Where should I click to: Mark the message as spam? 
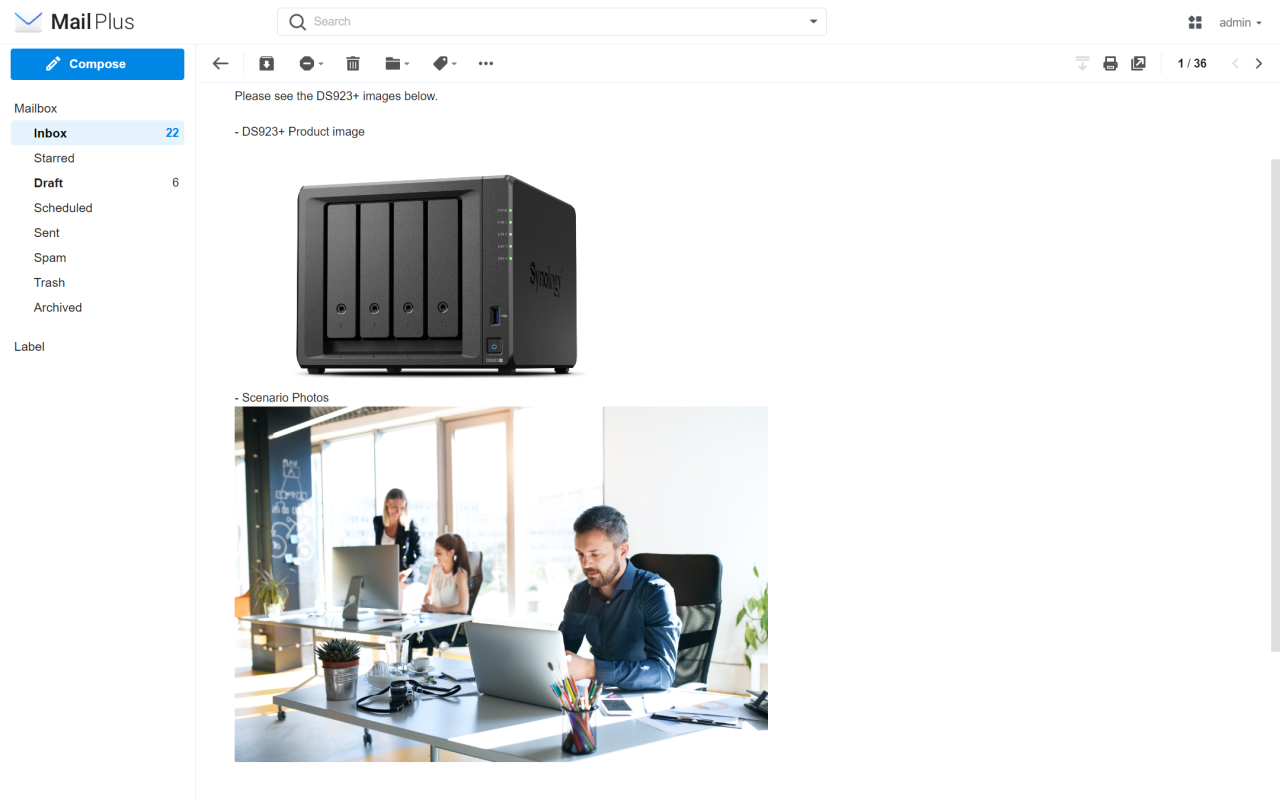pyautogui.click(x=305, y=63)
